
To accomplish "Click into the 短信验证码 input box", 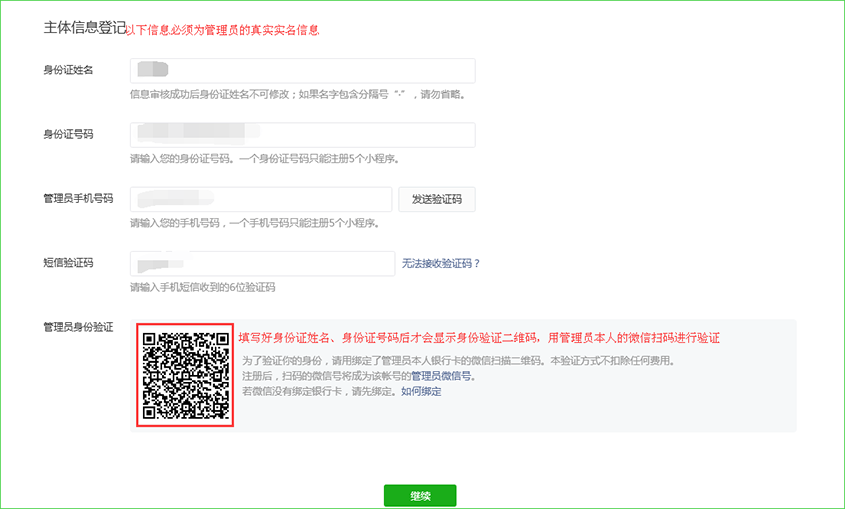I will click(262, 263).
